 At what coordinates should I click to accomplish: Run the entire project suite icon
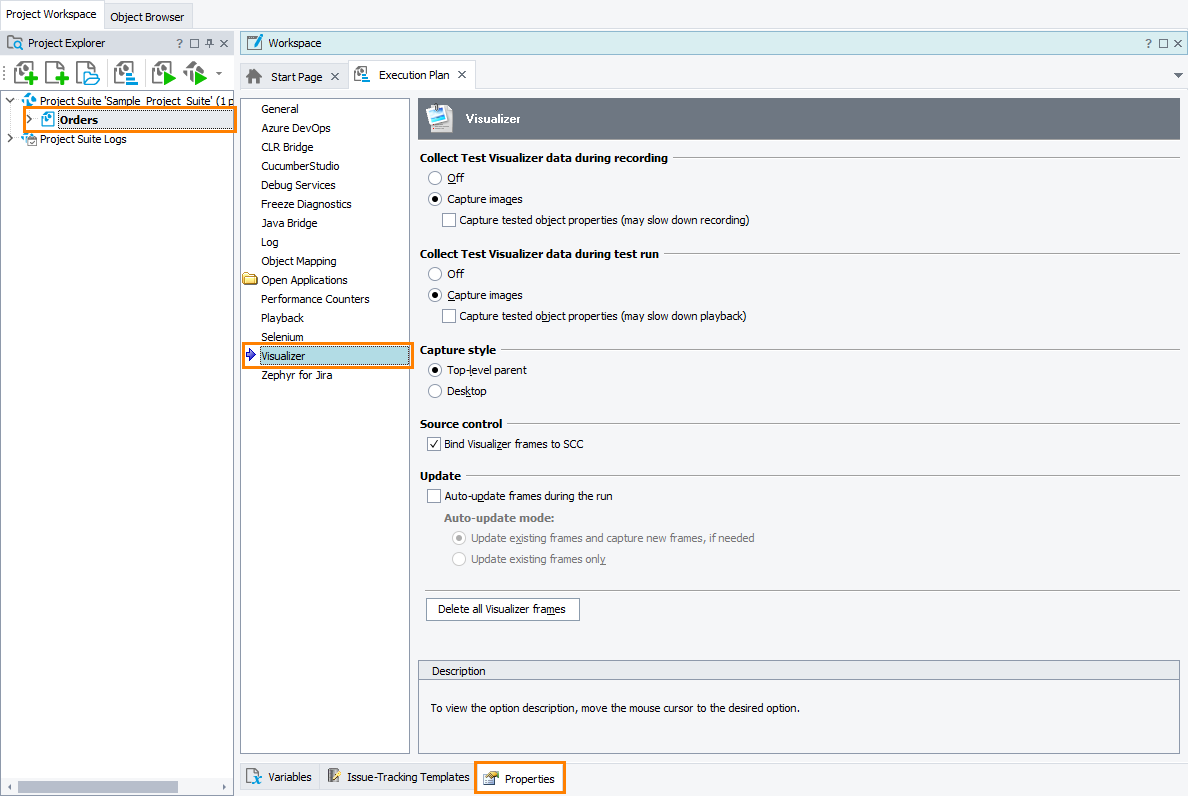[196, 72]
